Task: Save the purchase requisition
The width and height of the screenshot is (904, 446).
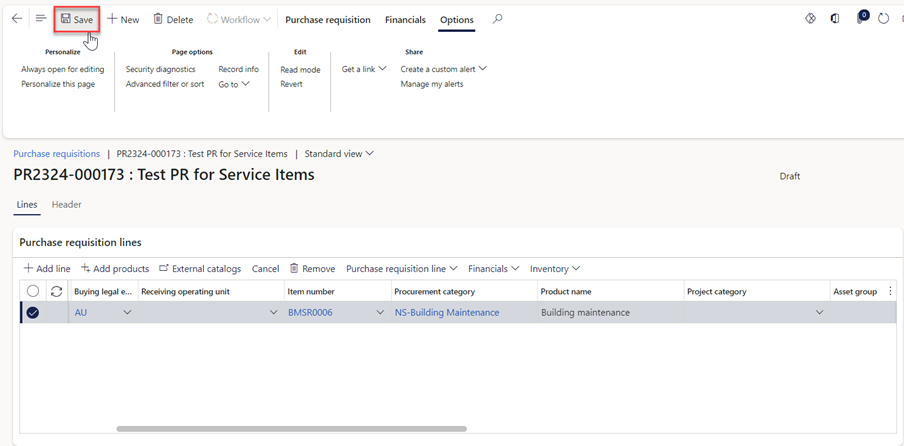Action: 77,20
